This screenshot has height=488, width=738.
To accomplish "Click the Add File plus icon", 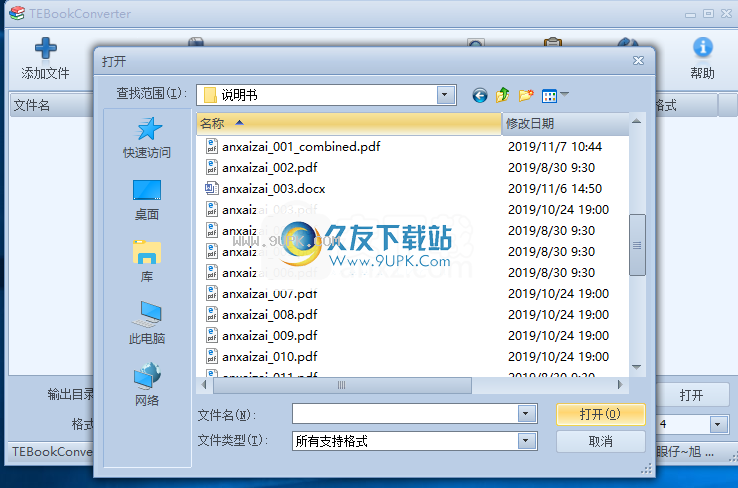I will (x=46, y=48).
